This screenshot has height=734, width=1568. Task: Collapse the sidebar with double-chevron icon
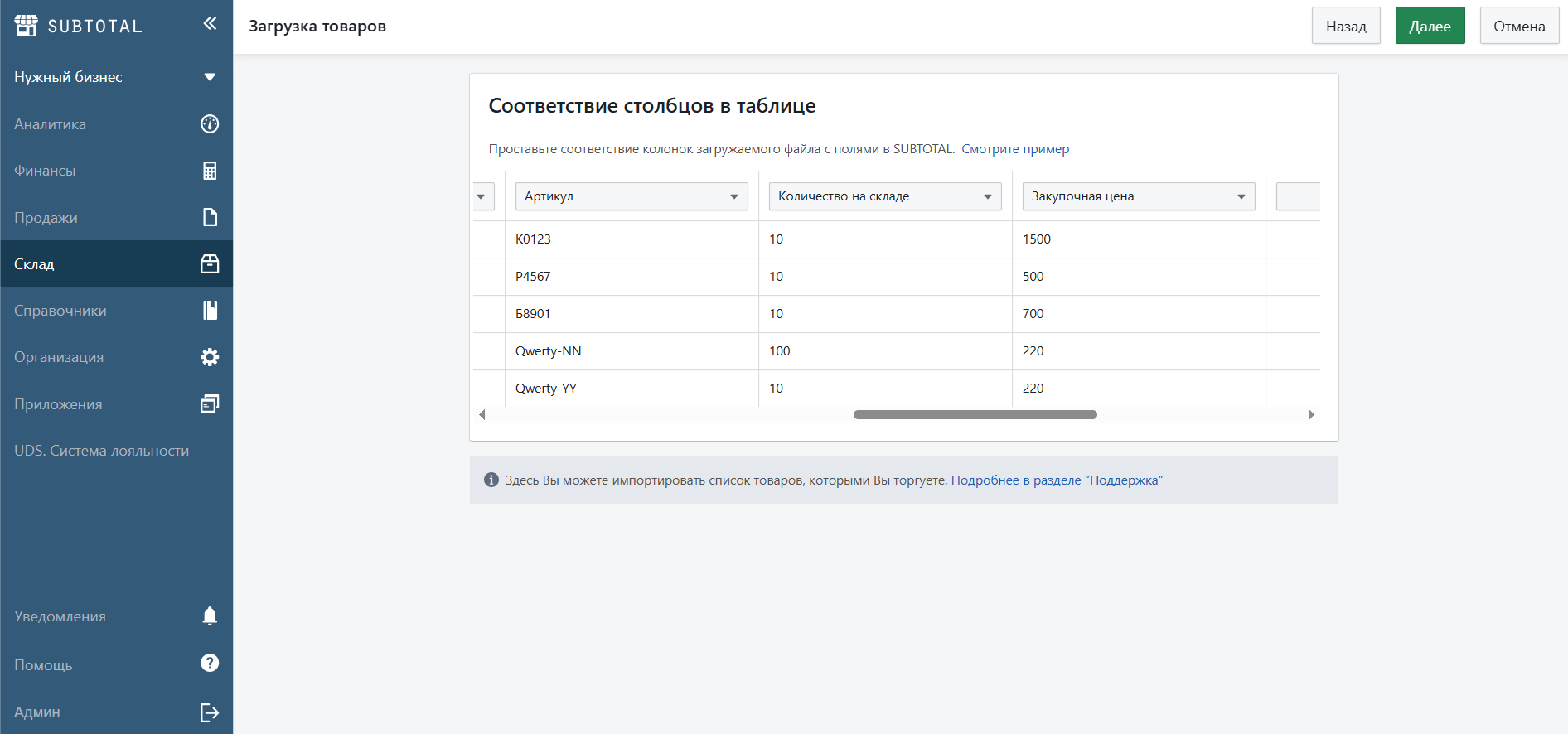pyautogui.click(x=210, y=23)
